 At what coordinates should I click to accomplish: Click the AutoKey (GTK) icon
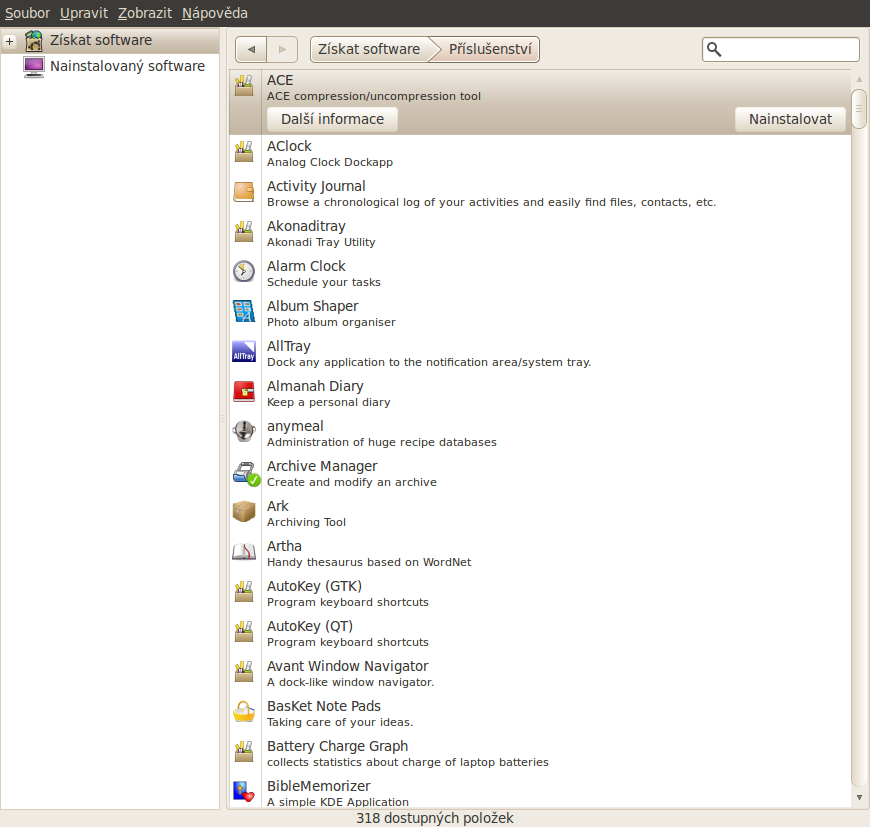pos(244,592)
